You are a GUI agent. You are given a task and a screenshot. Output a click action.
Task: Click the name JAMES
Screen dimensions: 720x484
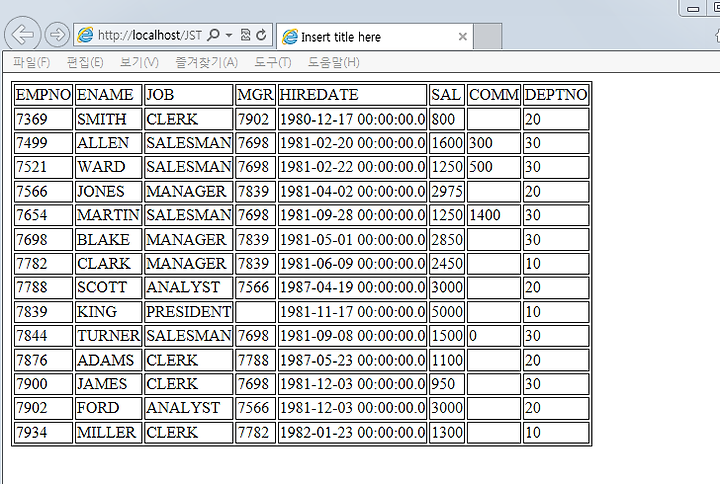pos(102,384)
